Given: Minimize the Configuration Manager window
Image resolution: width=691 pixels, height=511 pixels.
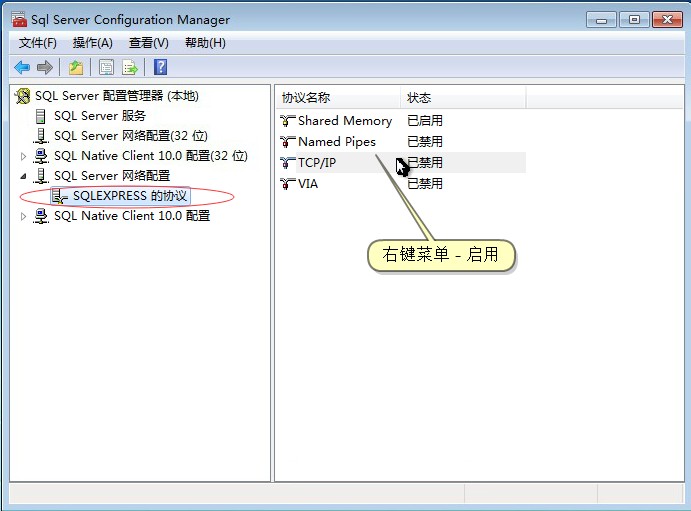Looking at the screenshot, I should tap(602, 20).
